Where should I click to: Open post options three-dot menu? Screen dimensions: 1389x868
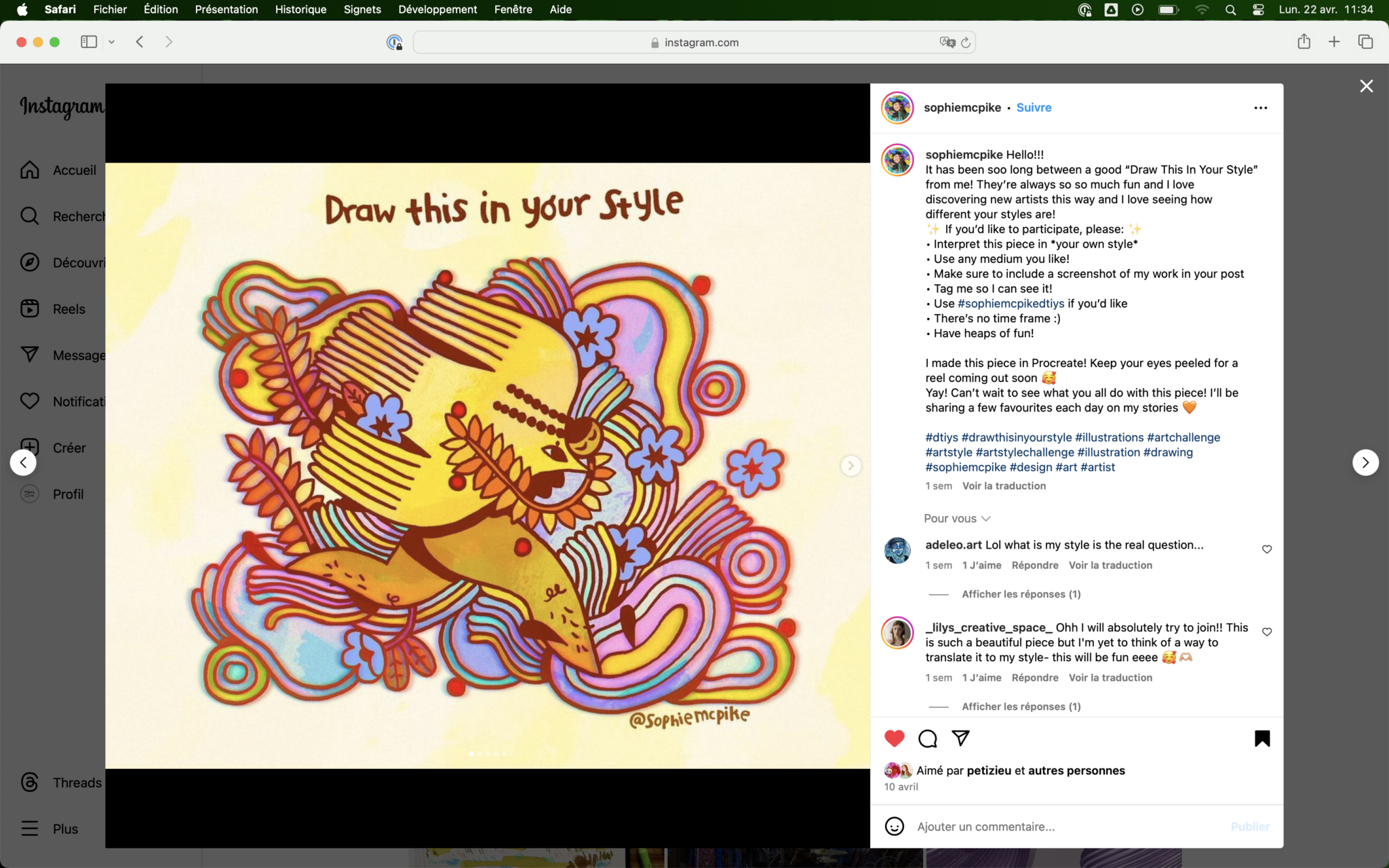tap(1260, 108)
